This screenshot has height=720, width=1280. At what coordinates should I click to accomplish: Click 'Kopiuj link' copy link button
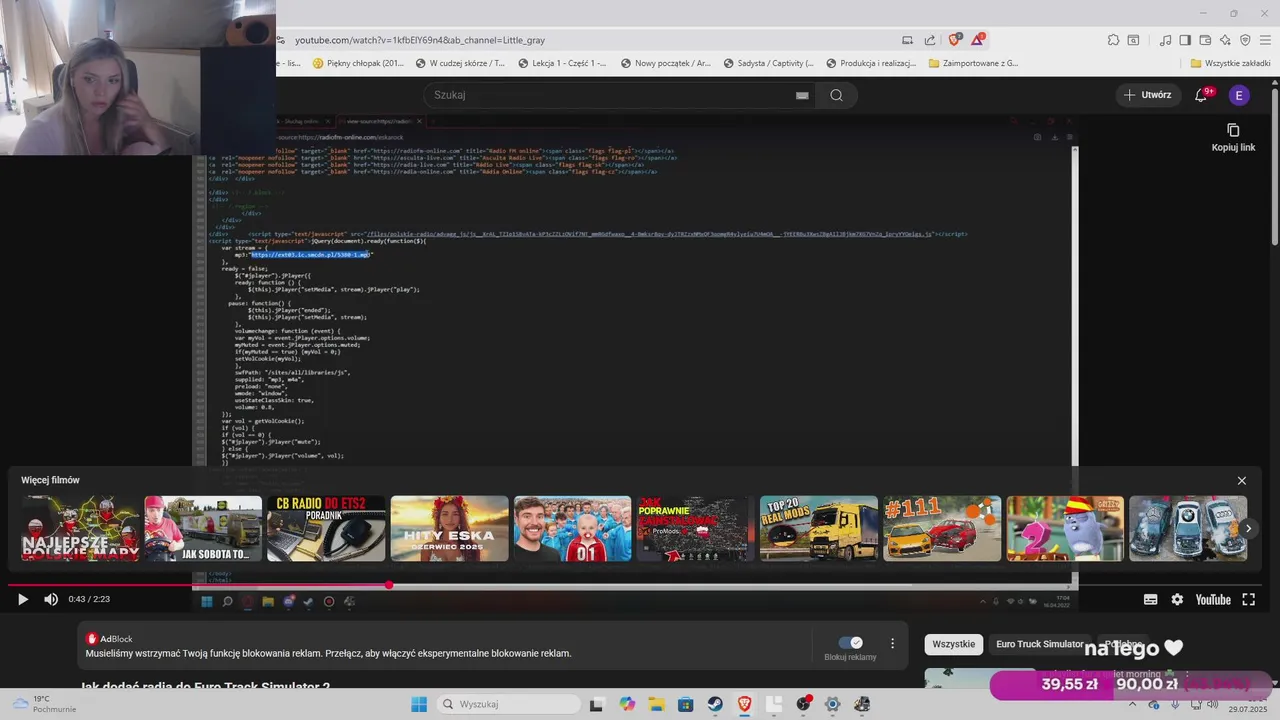click(1233, 138)
